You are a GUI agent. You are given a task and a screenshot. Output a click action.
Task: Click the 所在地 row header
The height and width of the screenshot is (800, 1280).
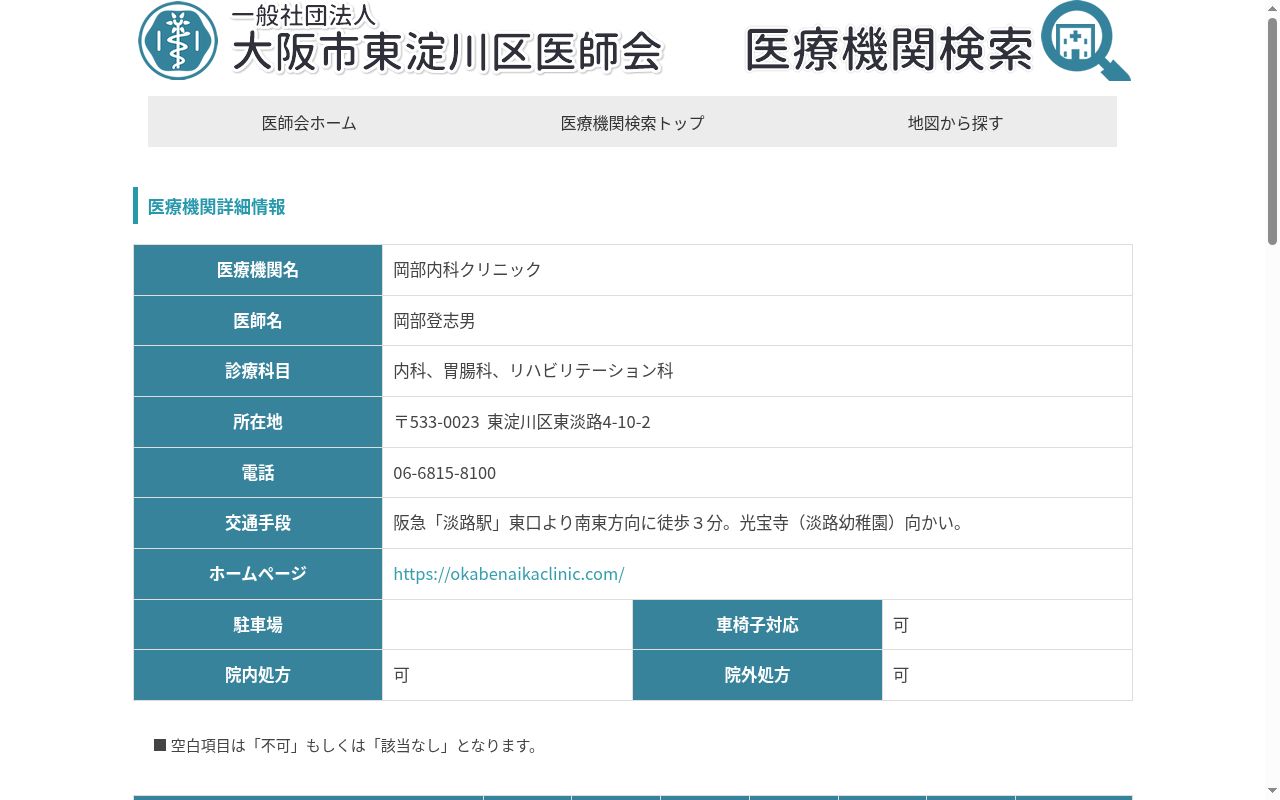[258, 422]
